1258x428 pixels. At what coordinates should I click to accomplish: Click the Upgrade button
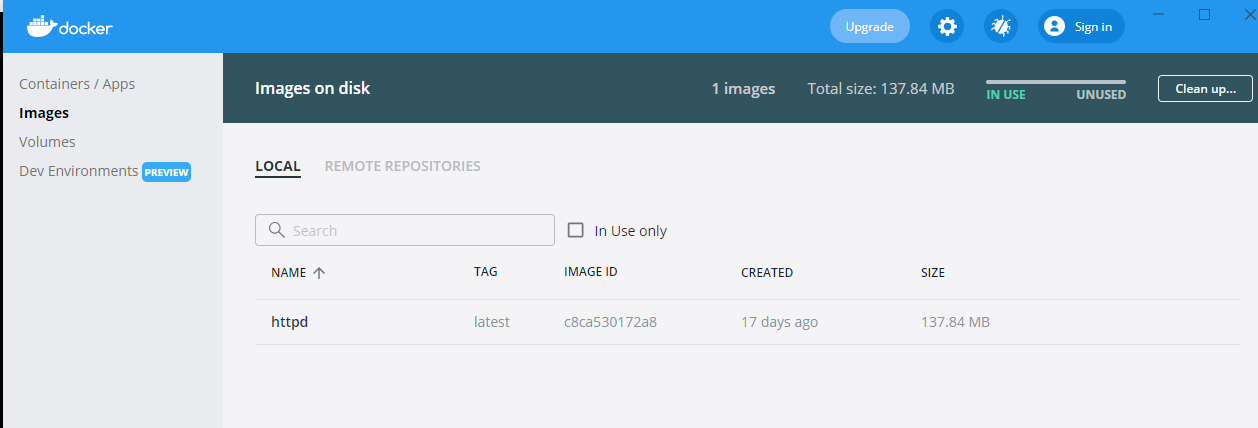coord(870,27)
